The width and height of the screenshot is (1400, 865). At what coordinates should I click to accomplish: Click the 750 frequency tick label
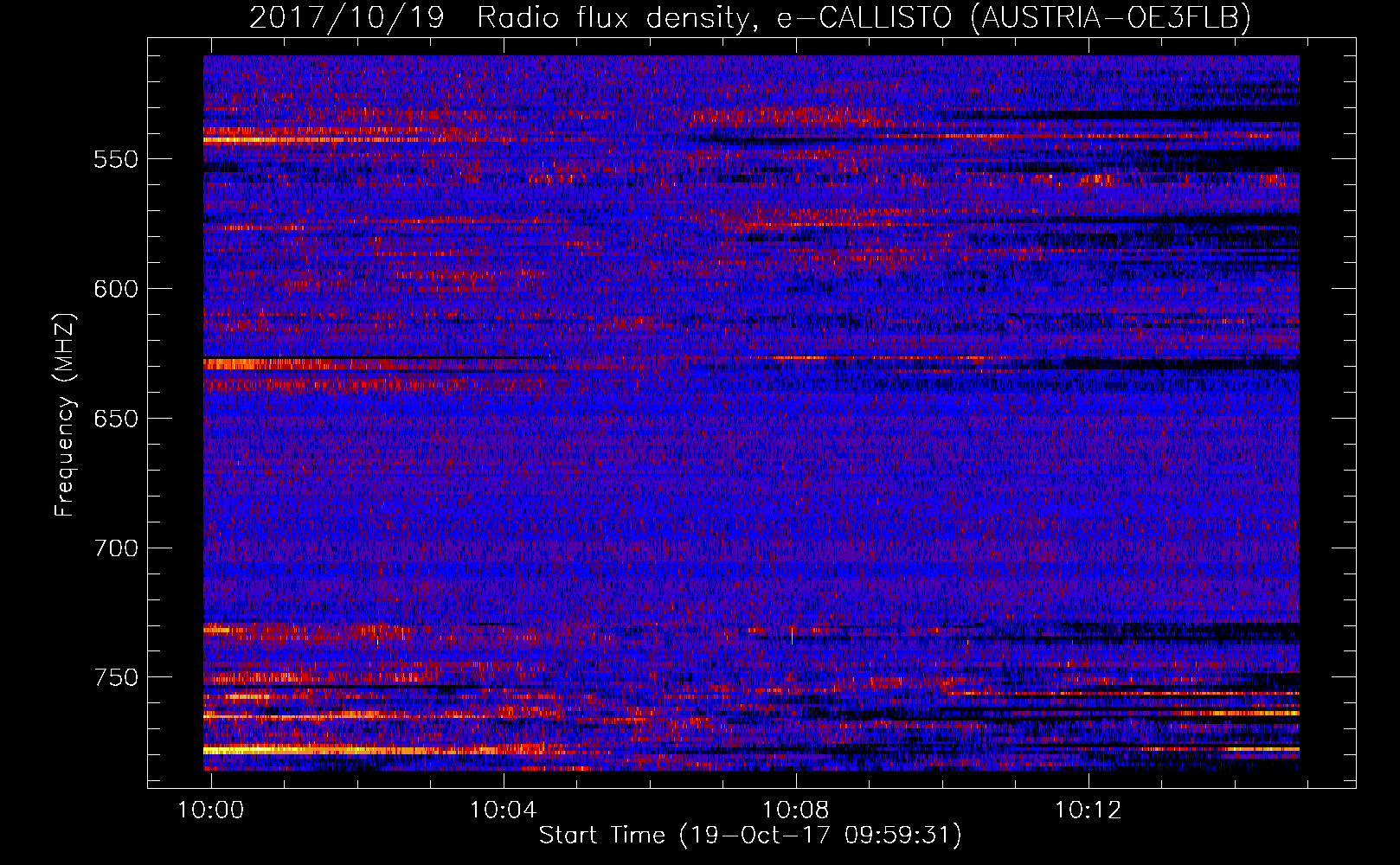[116, 678]
